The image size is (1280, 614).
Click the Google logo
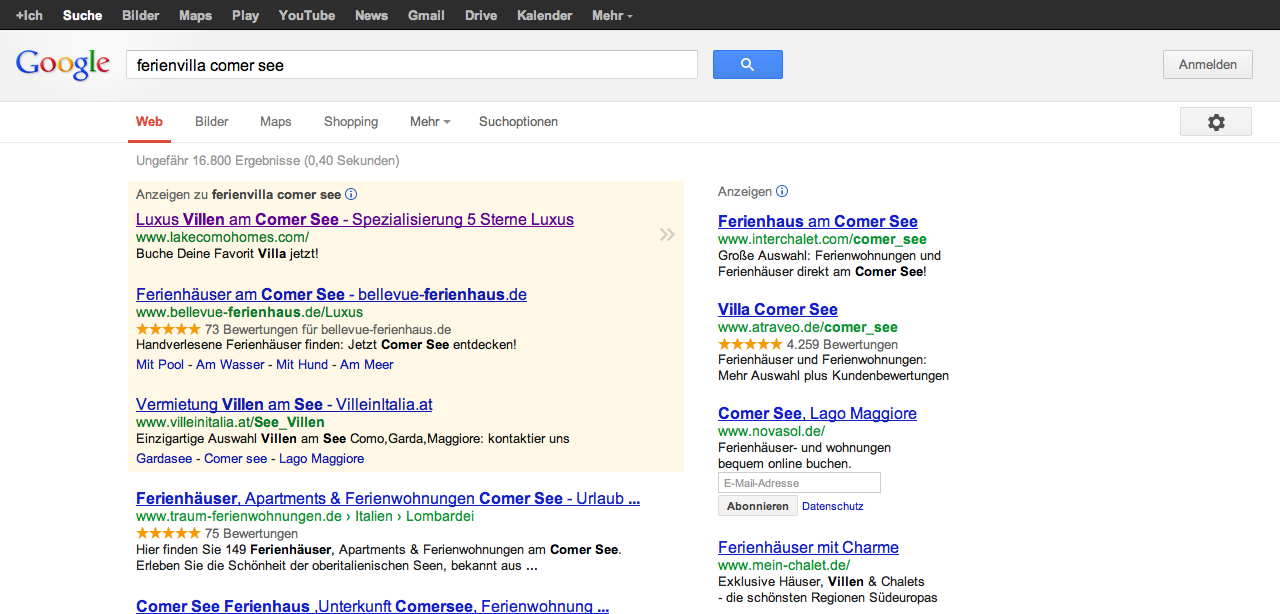click(63, 65)
